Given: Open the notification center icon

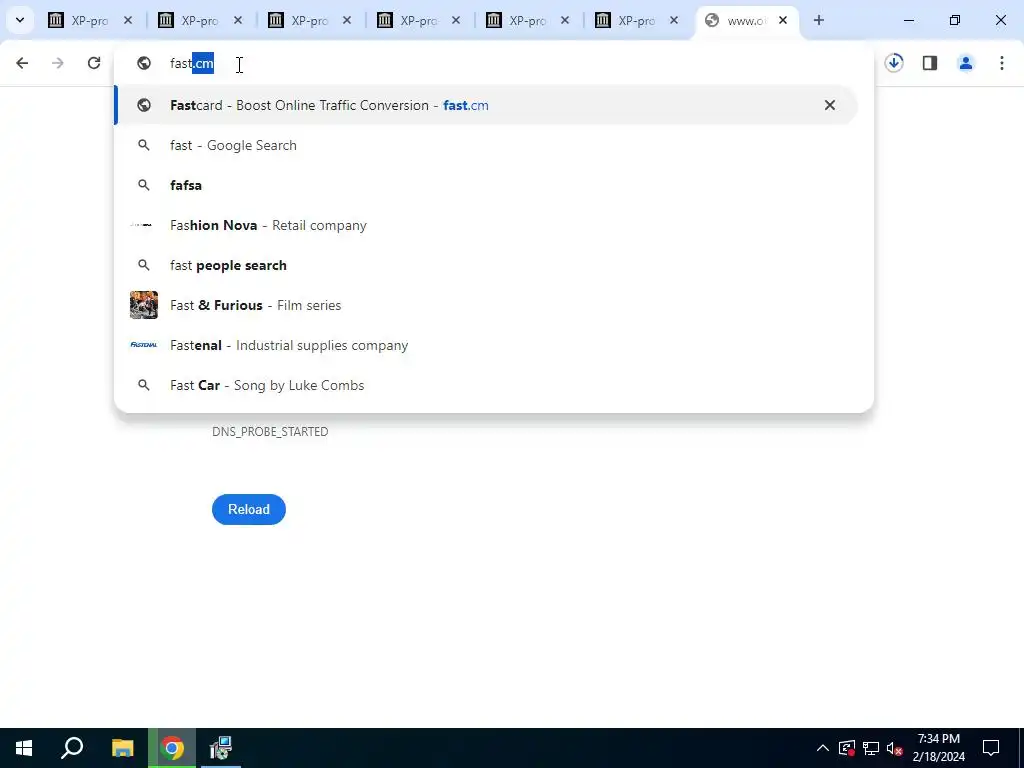Looking at the screenshot, I should [991, 748].
